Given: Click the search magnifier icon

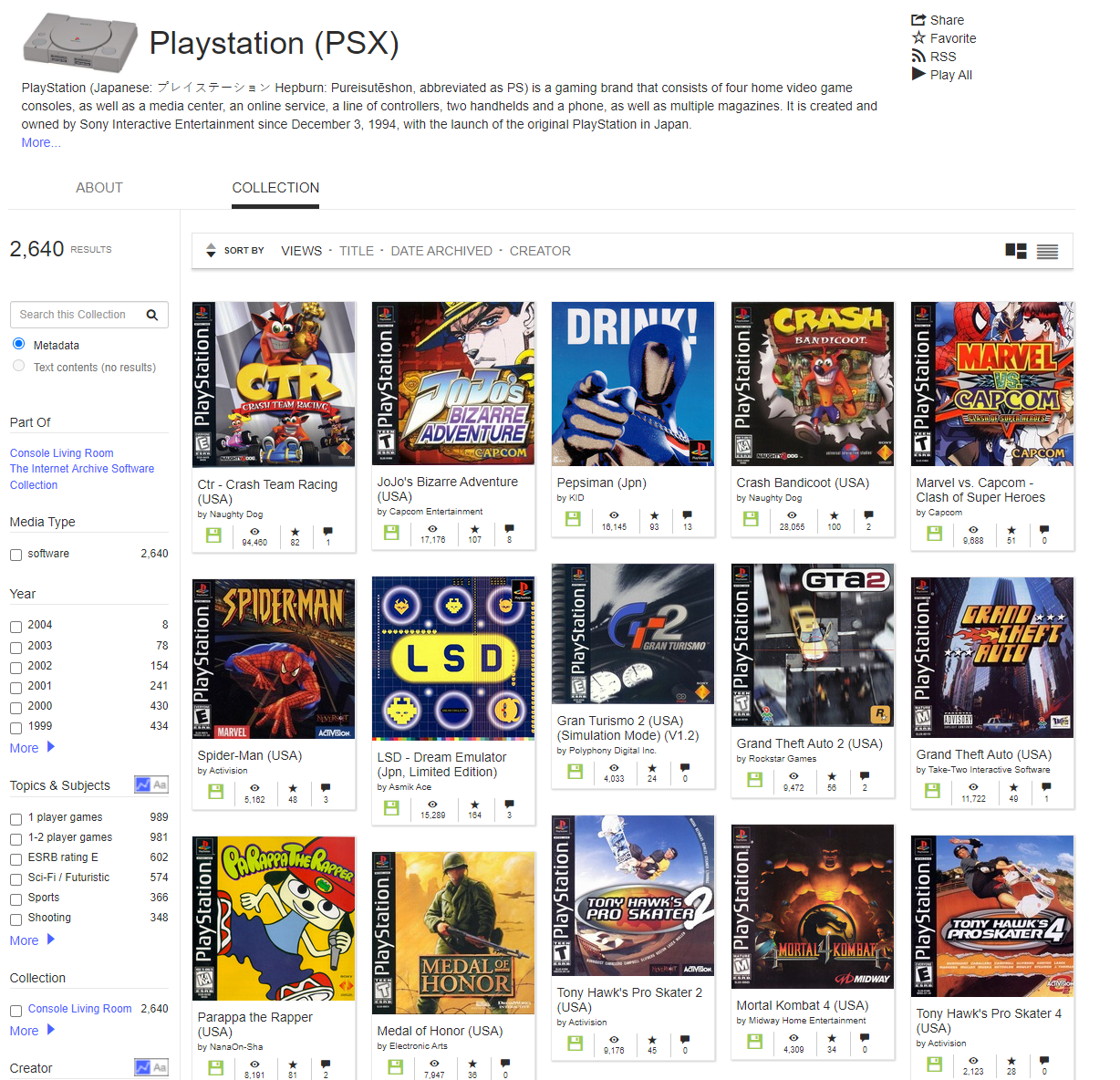Looking at the screenshot, I should tap(152, 315).
